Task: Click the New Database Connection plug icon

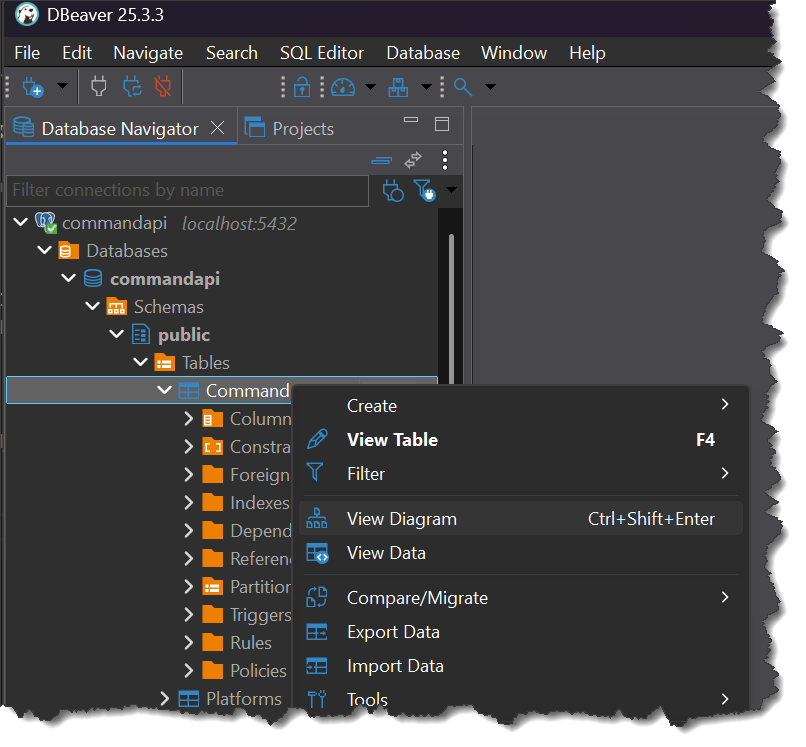Action: [32, 87]
